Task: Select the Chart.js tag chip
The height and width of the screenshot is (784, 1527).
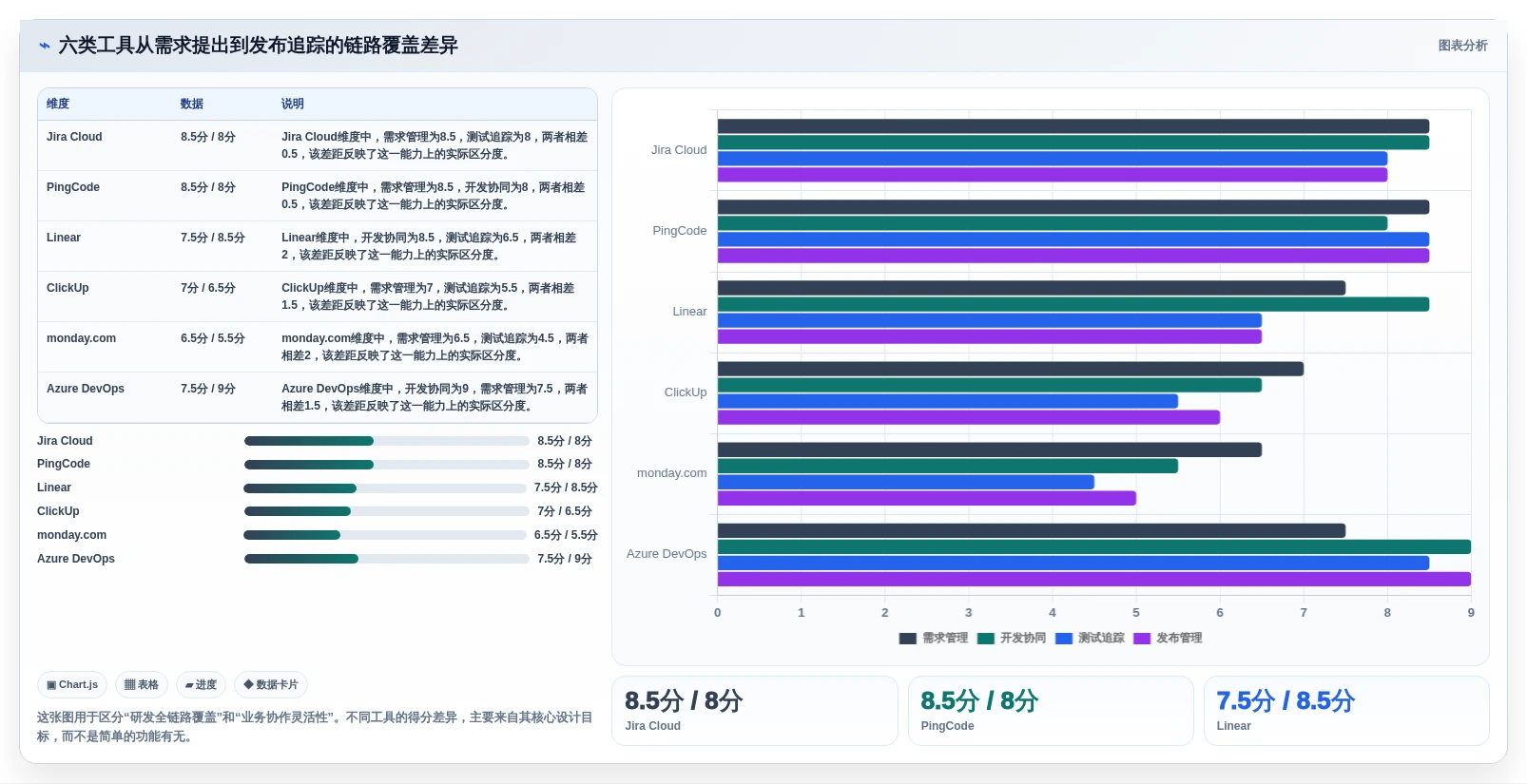Action: coord(72,684)
